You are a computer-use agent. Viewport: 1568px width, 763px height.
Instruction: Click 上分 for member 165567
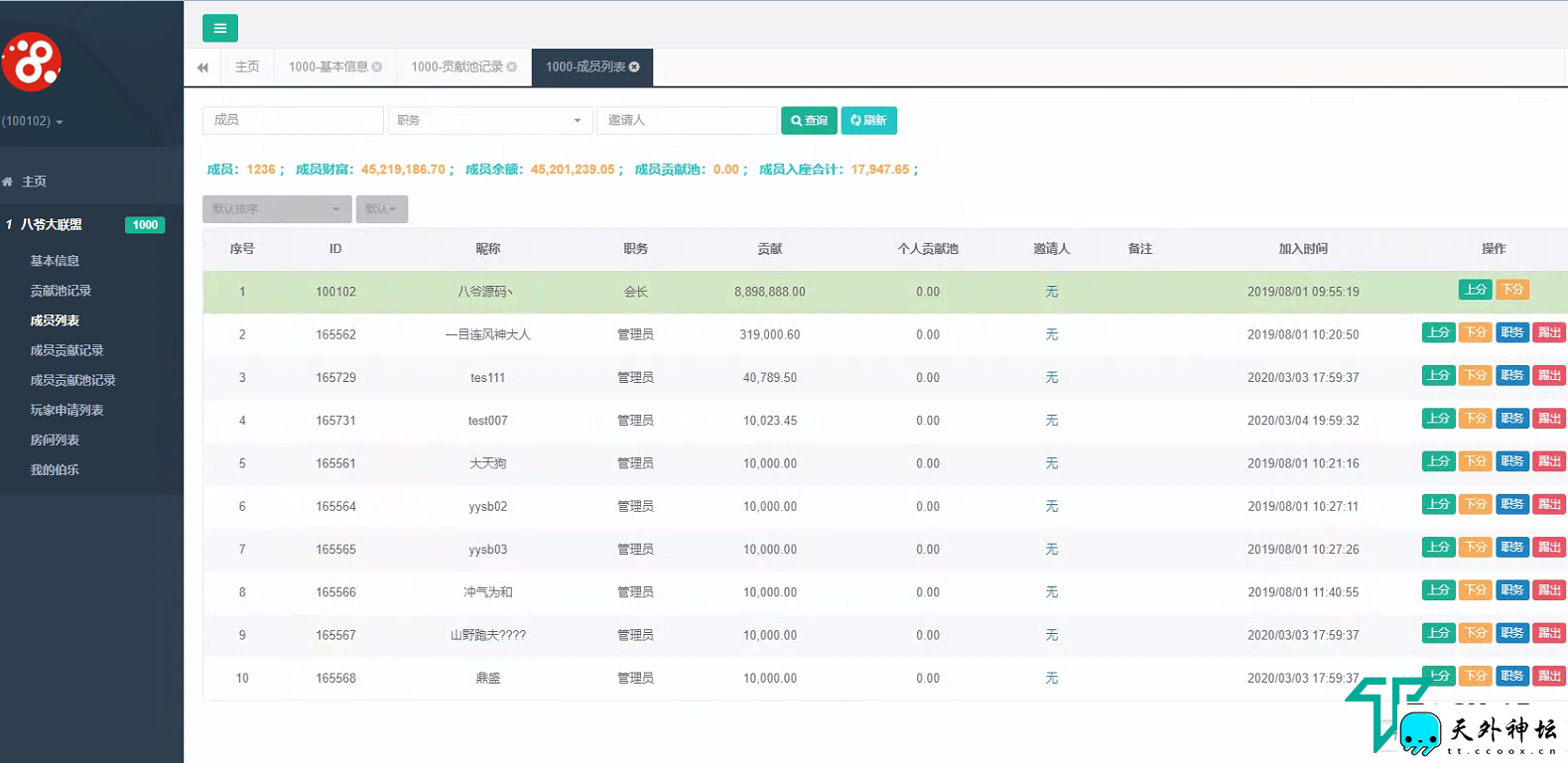point(1439,633)
